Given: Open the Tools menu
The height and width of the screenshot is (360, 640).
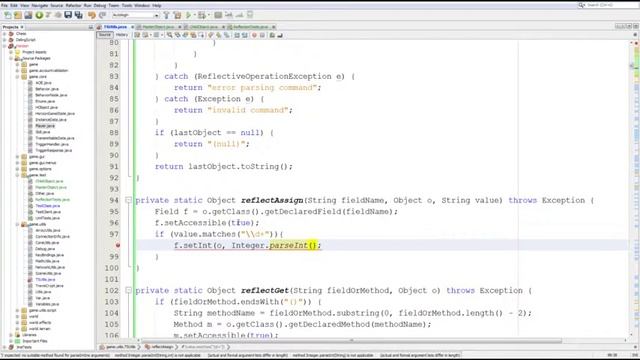Looking at the screenshot, I should click(127, 5).
